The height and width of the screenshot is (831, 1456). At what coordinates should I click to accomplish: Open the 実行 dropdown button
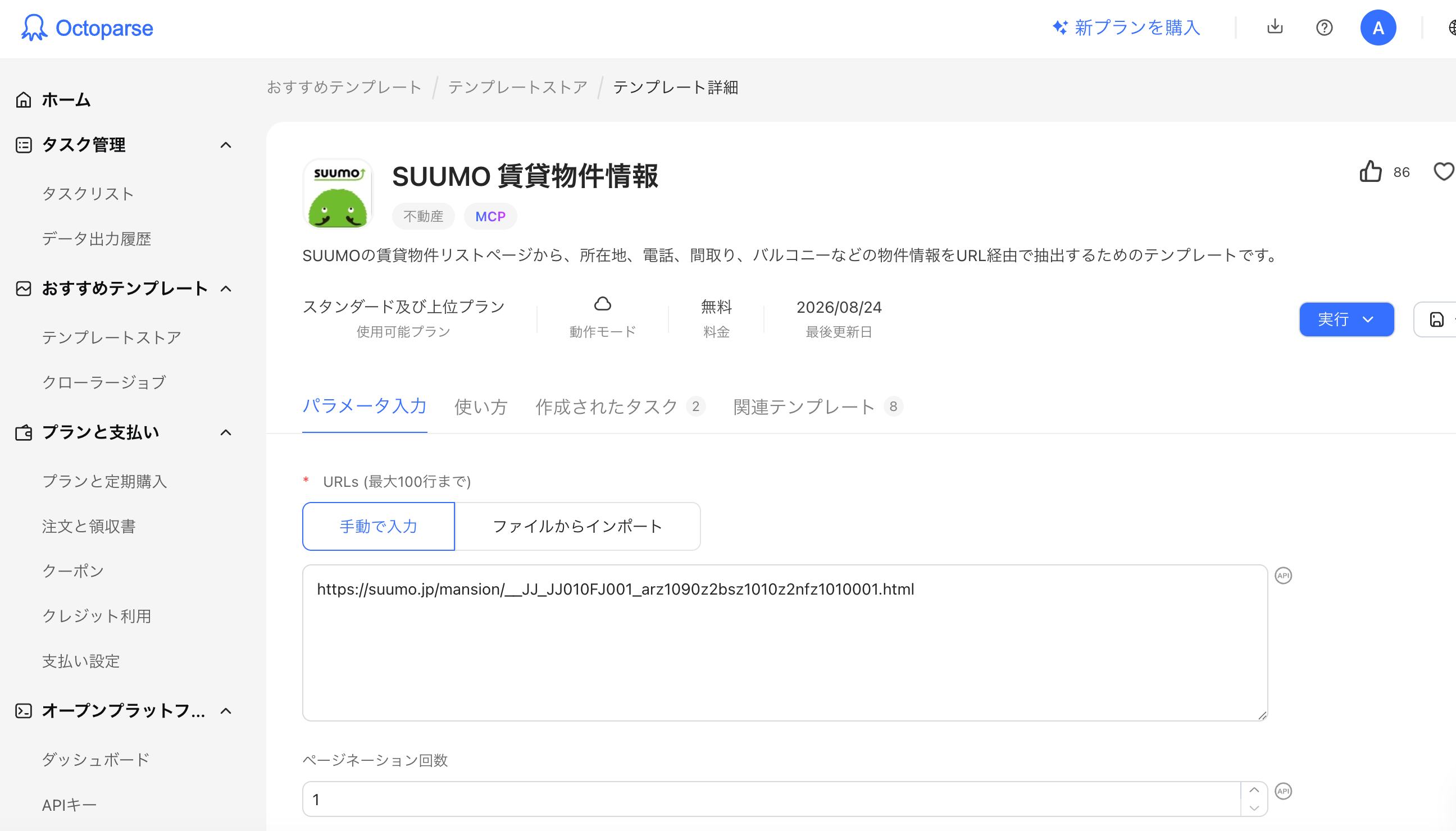pyautogui.click(x=1346, y=319)
